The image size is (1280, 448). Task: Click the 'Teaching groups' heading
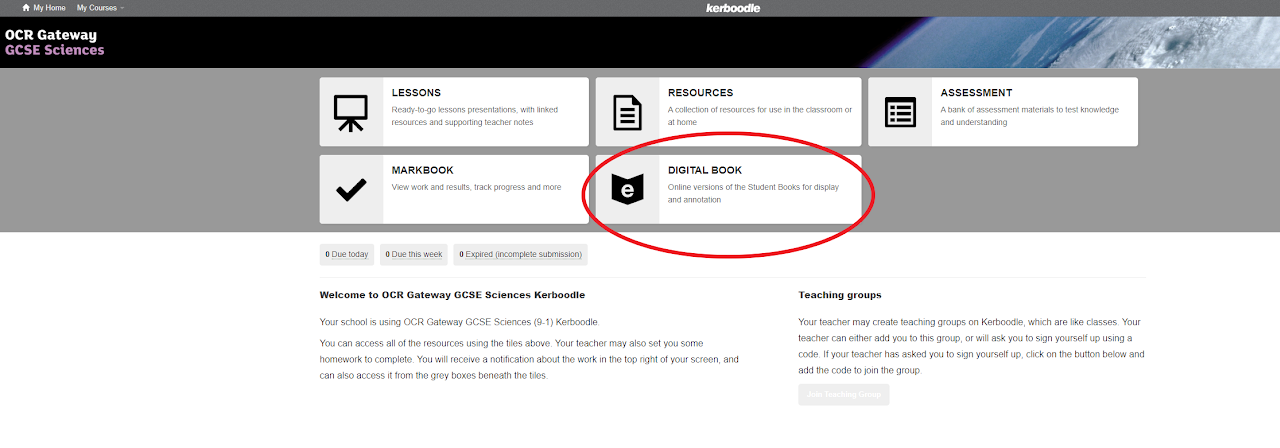pyautogui.click(x=840, y=296)
